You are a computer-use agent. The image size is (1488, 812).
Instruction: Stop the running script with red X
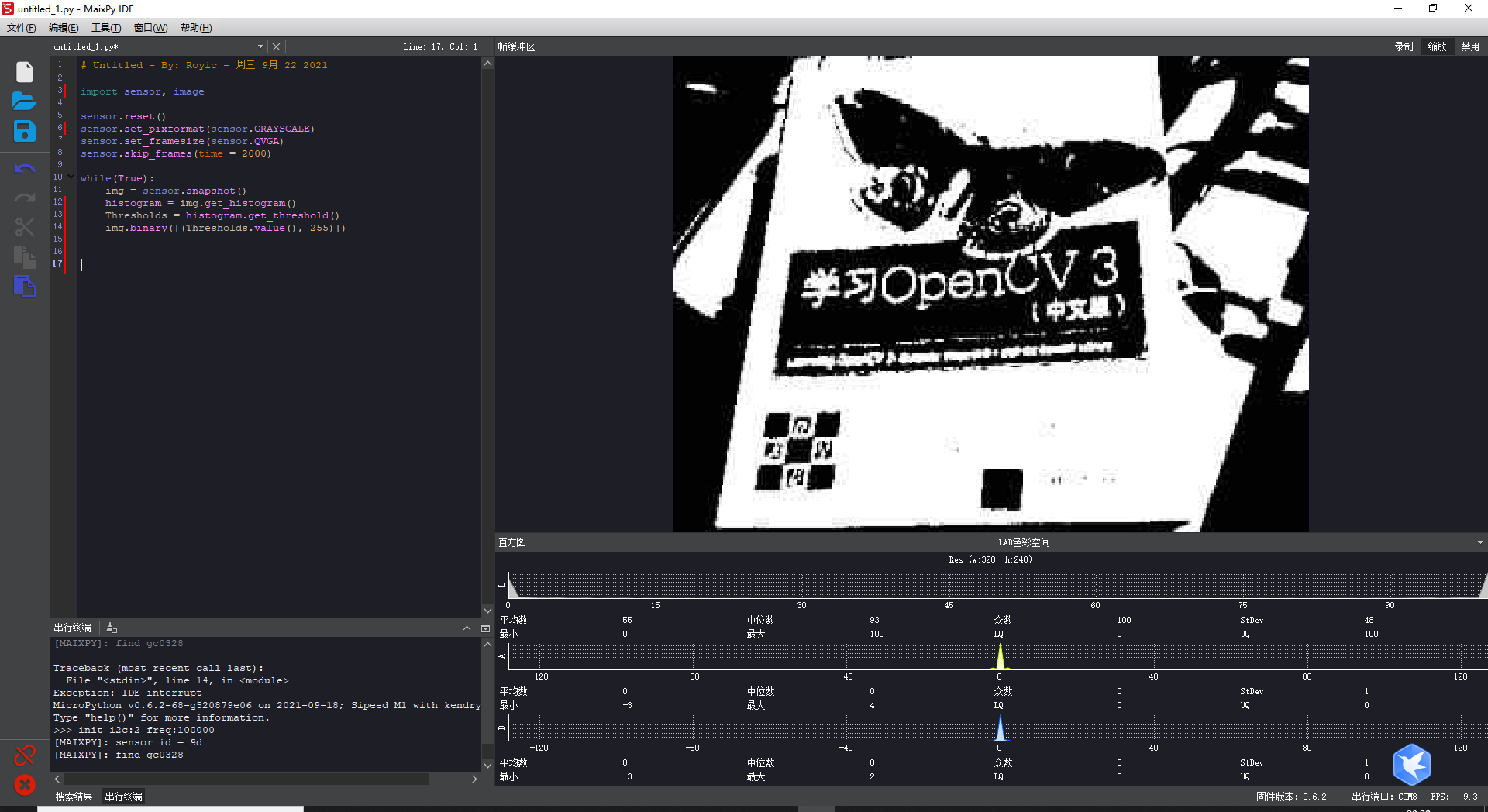[x=25, y=785]
